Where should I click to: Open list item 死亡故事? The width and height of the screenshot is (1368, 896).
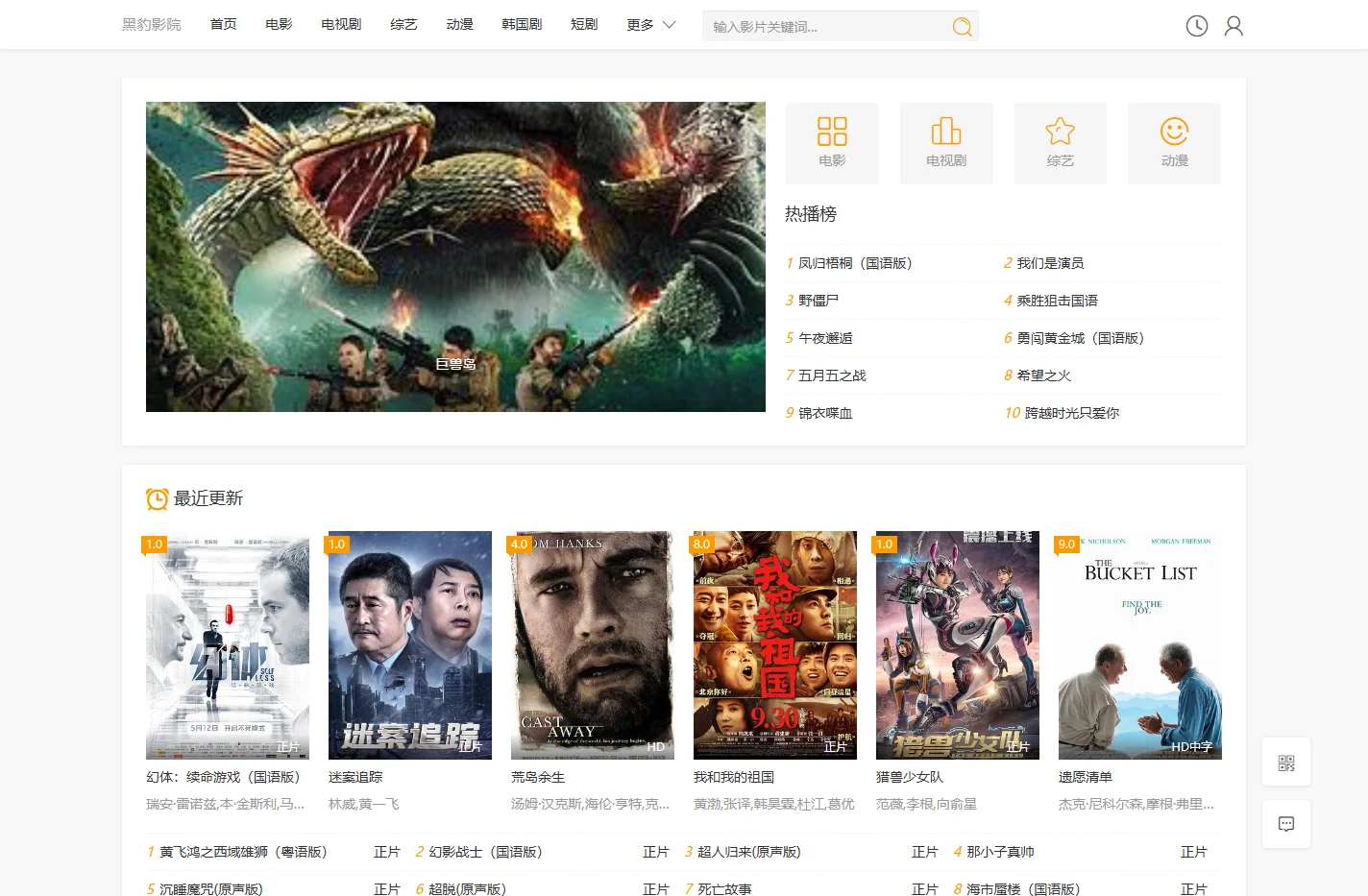click(x=724, y=889)
